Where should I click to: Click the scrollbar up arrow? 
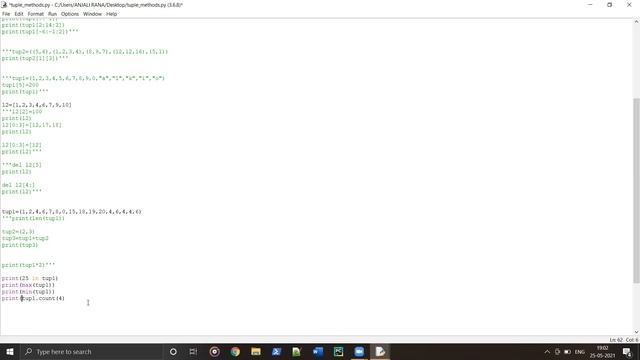click(x=636, y=22)
